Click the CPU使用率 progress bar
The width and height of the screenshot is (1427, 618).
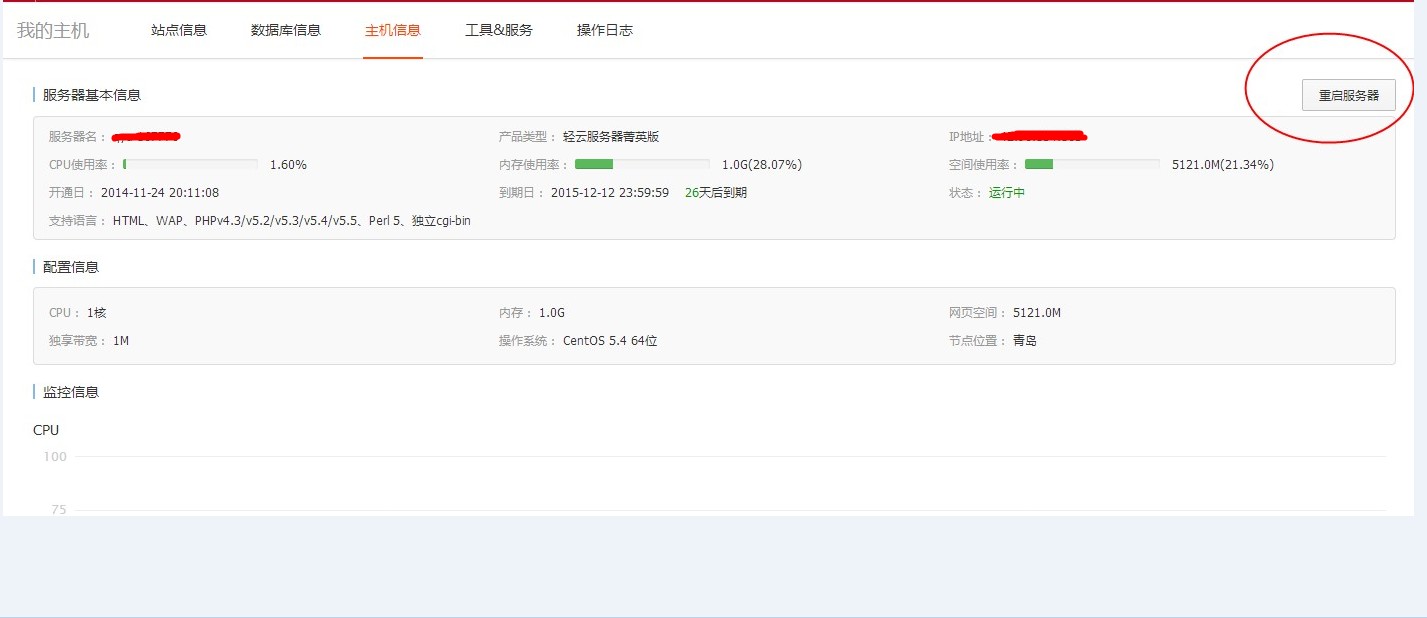[190, 164]
